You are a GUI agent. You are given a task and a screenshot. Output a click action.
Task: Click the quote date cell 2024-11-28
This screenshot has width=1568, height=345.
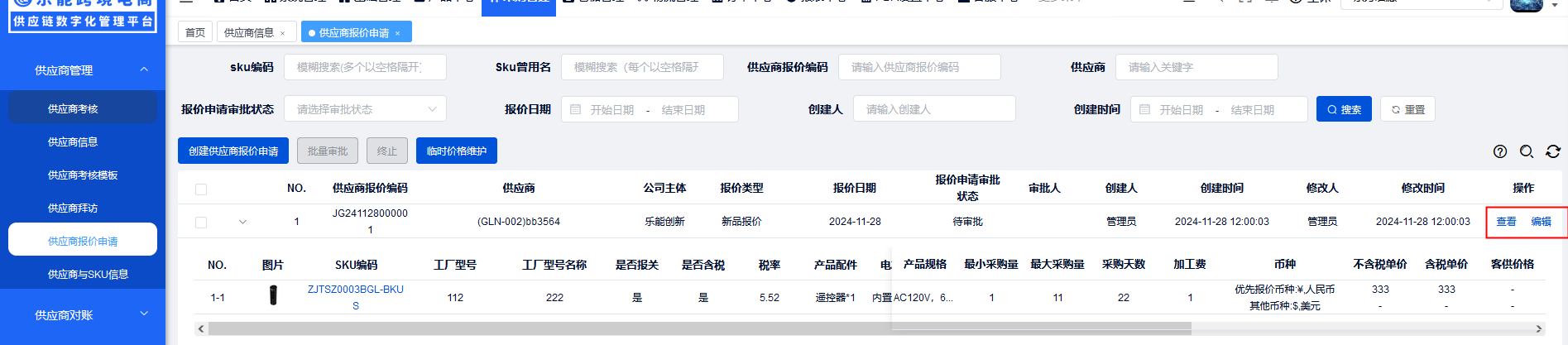click(x=855, y=222)
